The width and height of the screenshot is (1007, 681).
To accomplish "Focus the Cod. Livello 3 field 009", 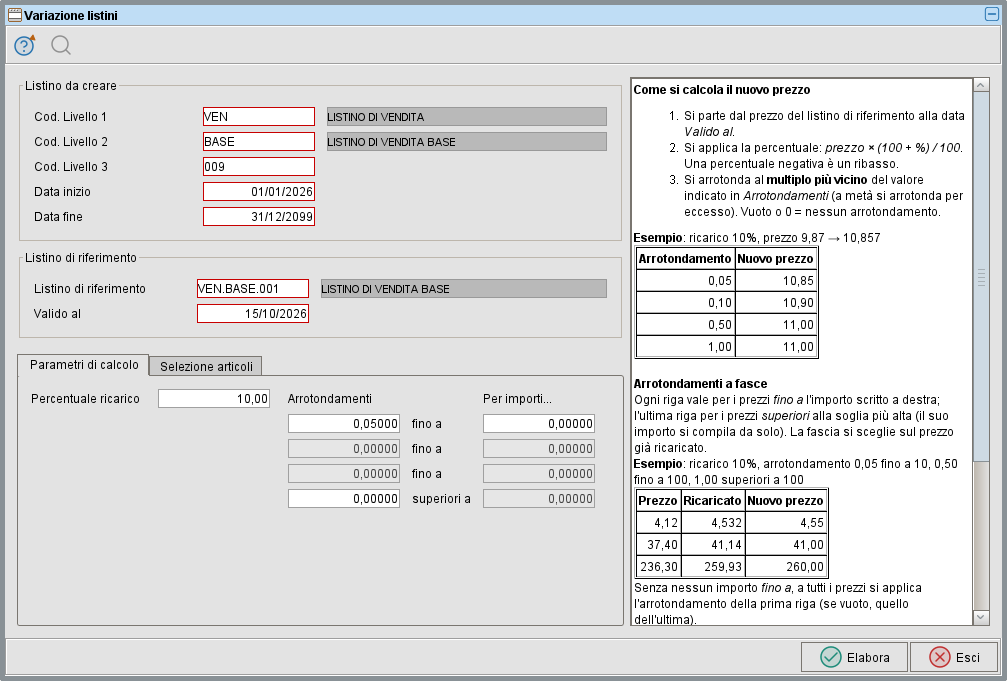I will click(x=259, y=166).
